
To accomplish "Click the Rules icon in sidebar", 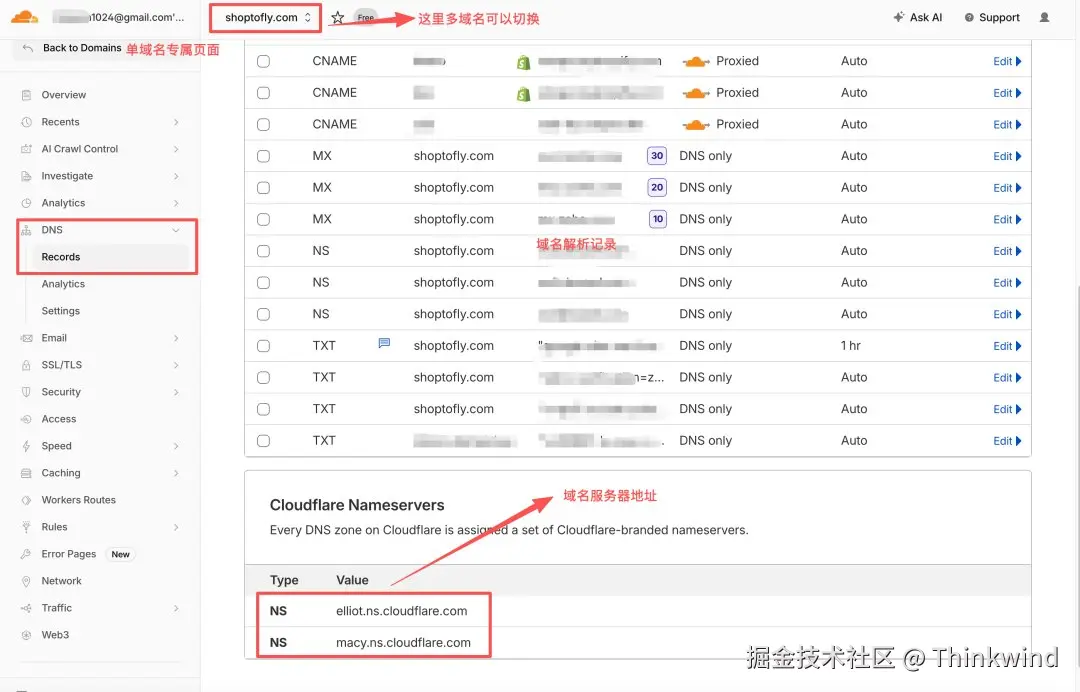I will pos(26,527).
